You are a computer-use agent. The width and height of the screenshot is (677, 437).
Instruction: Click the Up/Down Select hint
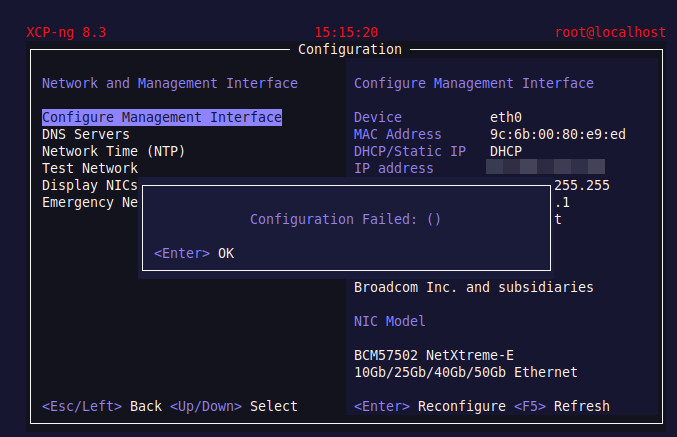point(234,406)
